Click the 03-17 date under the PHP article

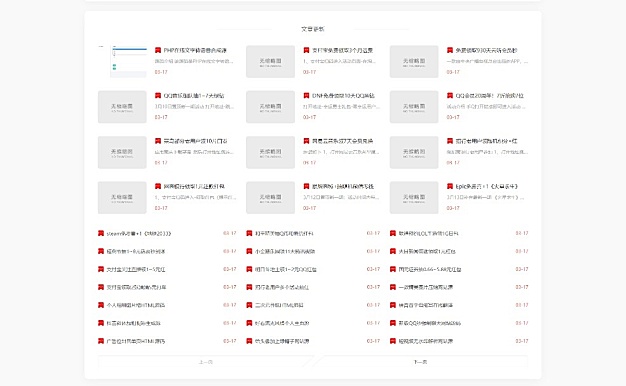tap(161, 72)
